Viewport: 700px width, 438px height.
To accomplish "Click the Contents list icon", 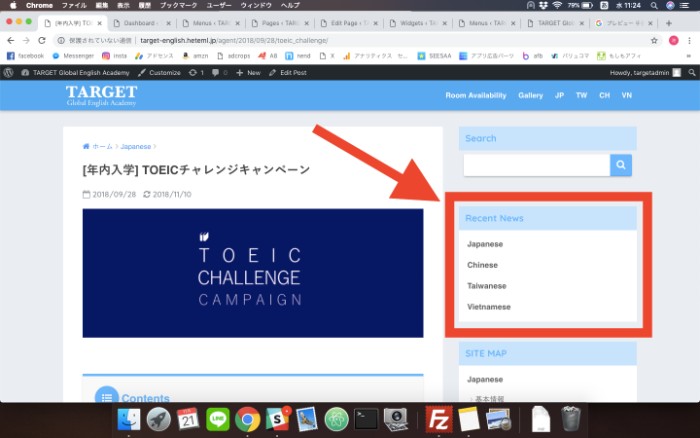I will 105,396.
